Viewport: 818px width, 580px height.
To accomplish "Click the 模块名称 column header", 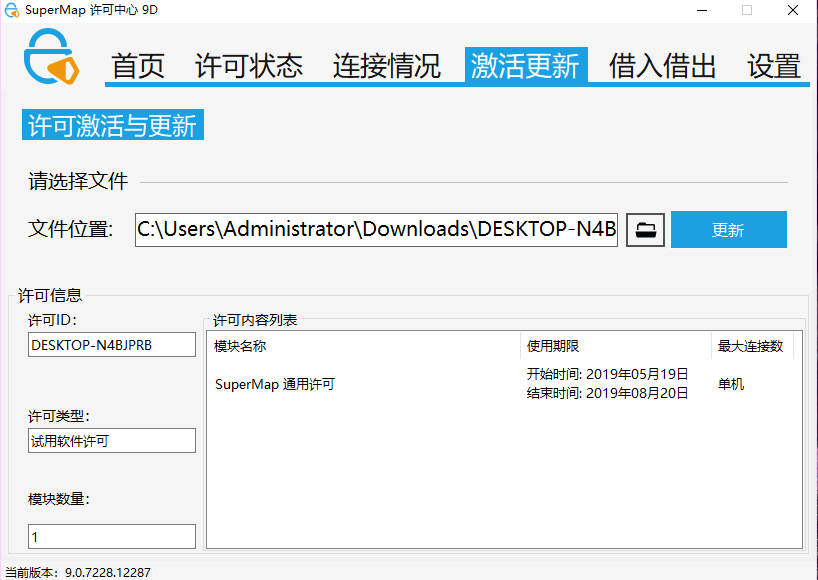I will (x=364, y=346).
